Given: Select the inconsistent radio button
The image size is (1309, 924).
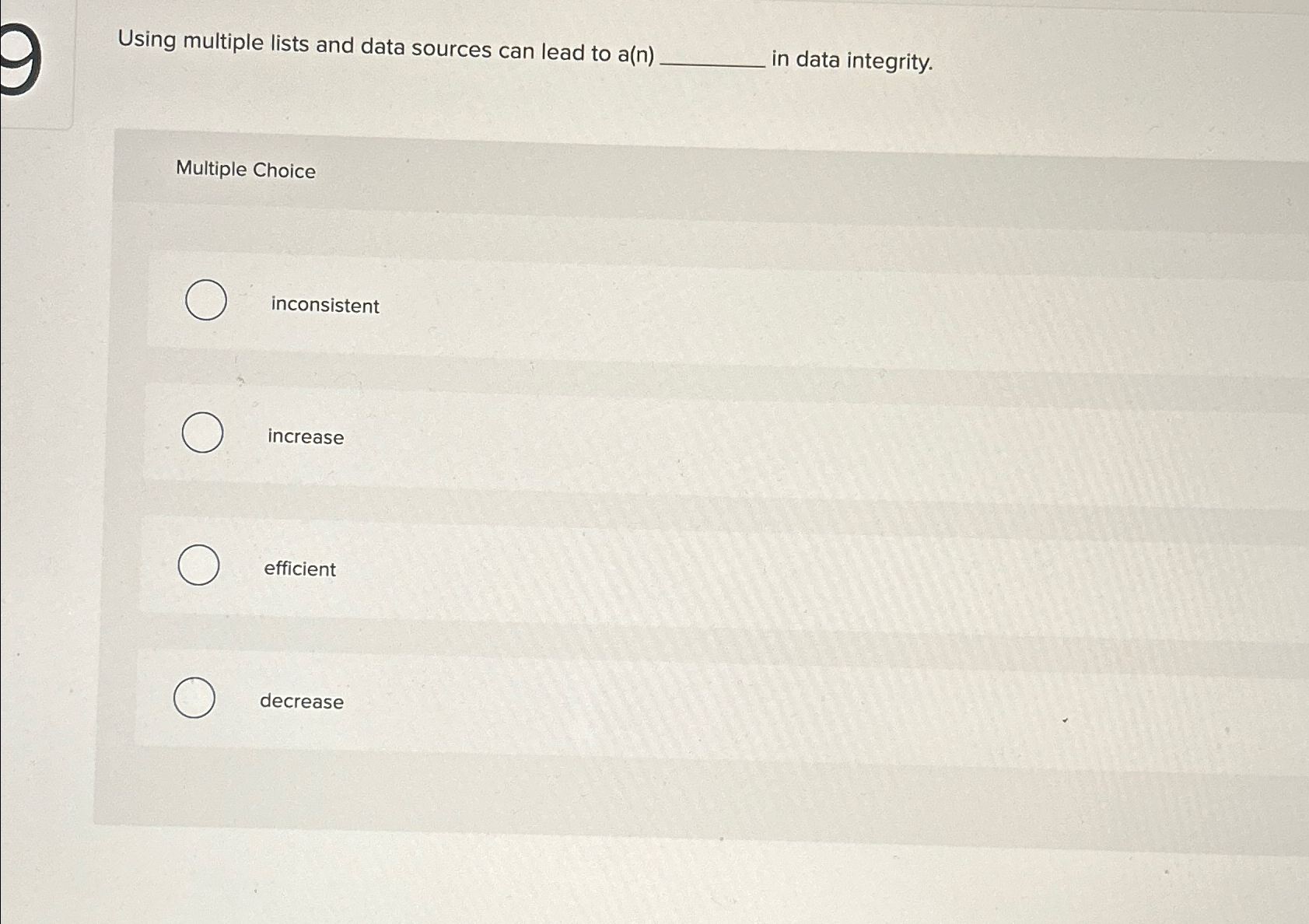Looking at the screenshot, I should pos(205,302).
